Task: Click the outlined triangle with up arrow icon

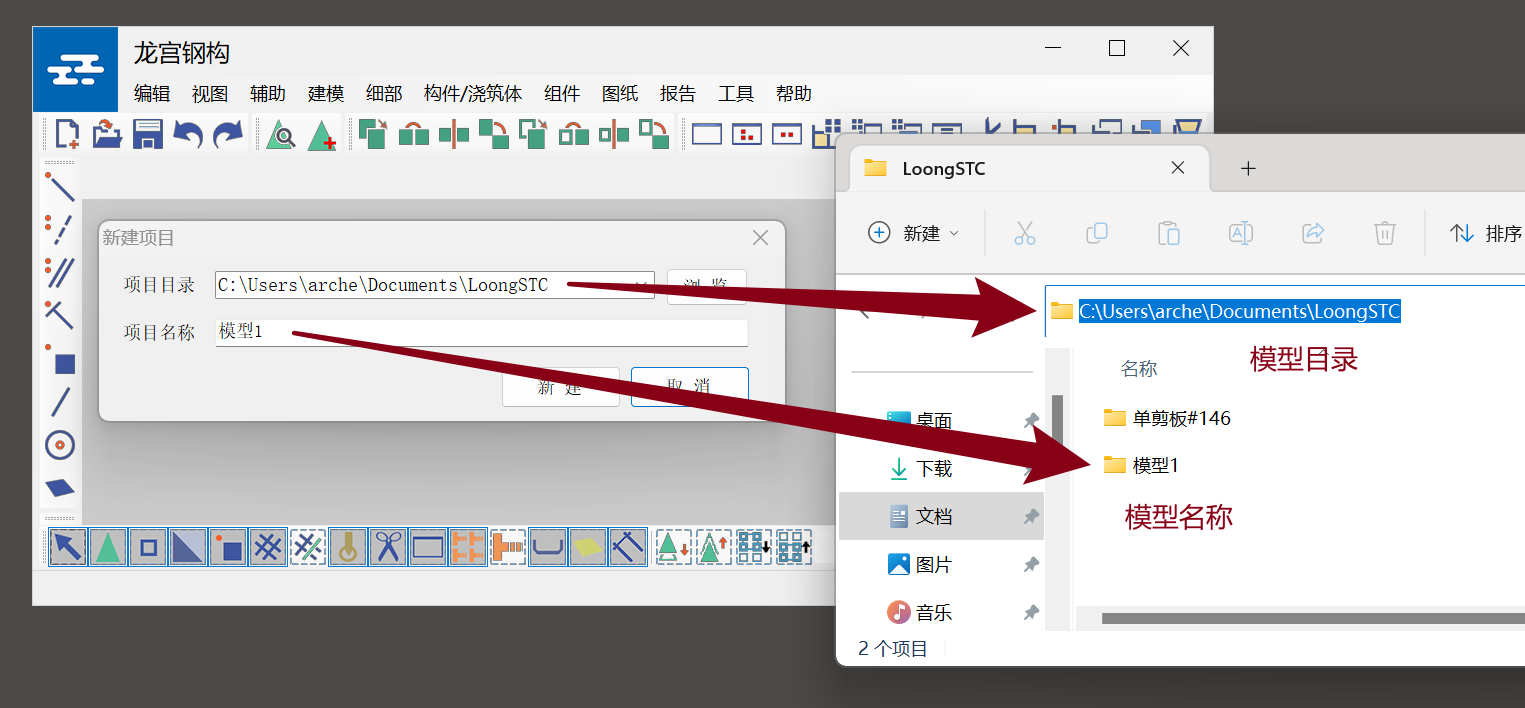Action: (713, 547)
